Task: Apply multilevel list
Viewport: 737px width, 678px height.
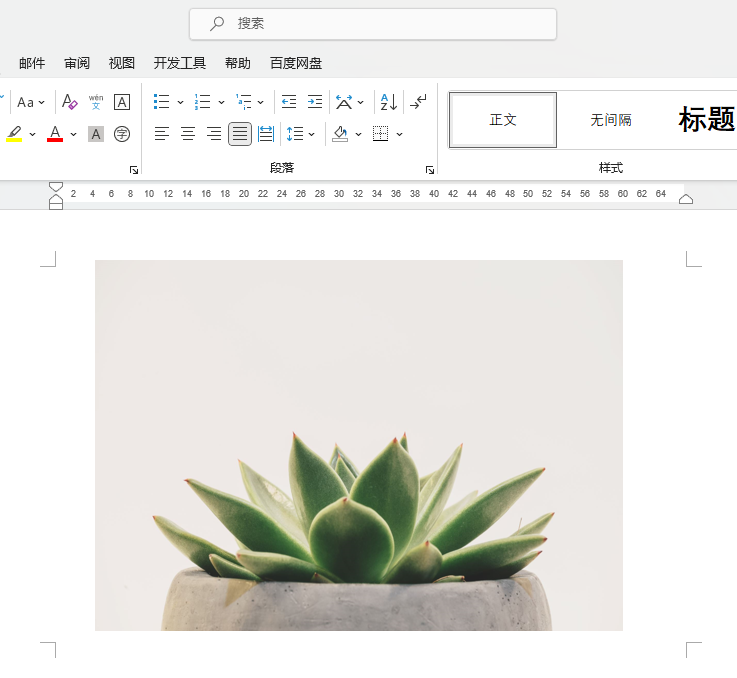Action: tap(244, 102)
